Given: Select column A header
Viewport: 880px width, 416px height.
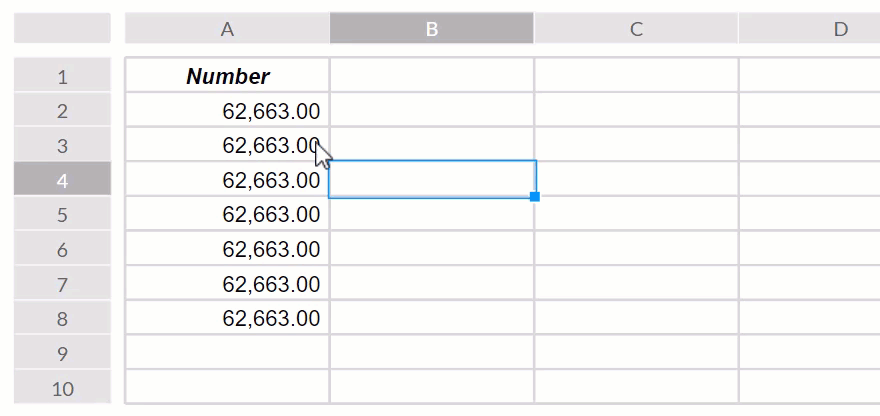Looking at the screenshot, I should tap(227, 29).
